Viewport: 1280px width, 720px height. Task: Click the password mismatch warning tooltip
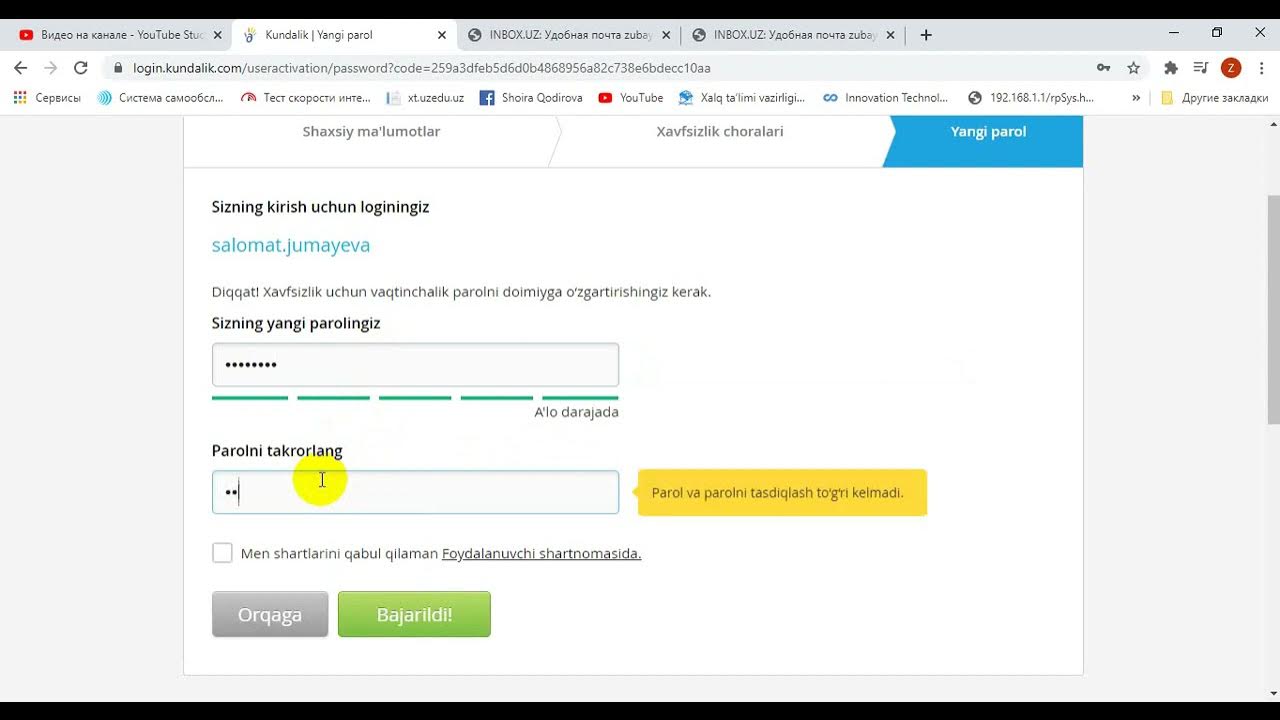click(x=782, y=493)
